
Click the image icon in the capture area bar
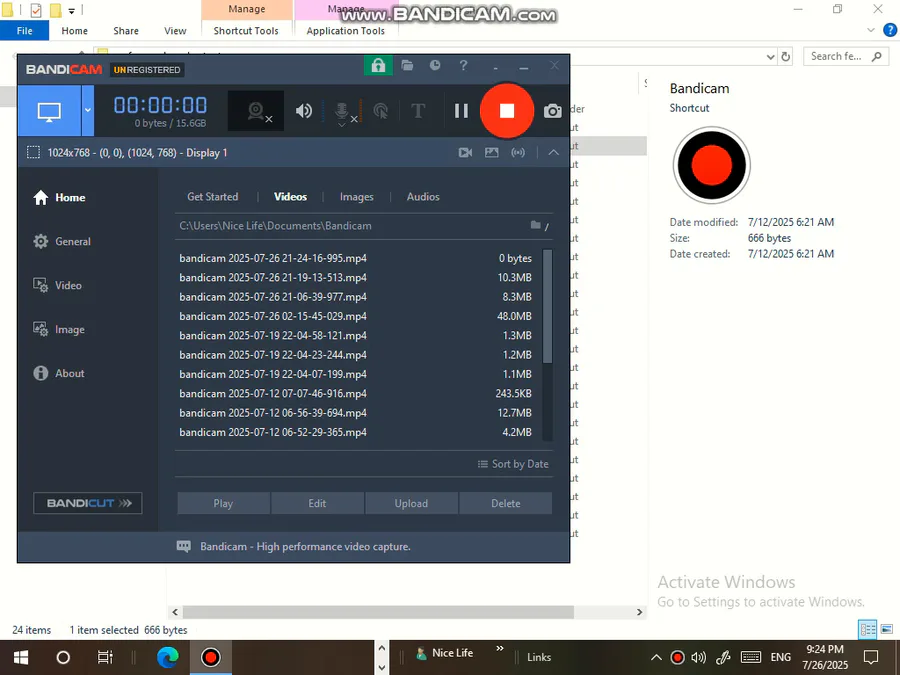(492, 153)
